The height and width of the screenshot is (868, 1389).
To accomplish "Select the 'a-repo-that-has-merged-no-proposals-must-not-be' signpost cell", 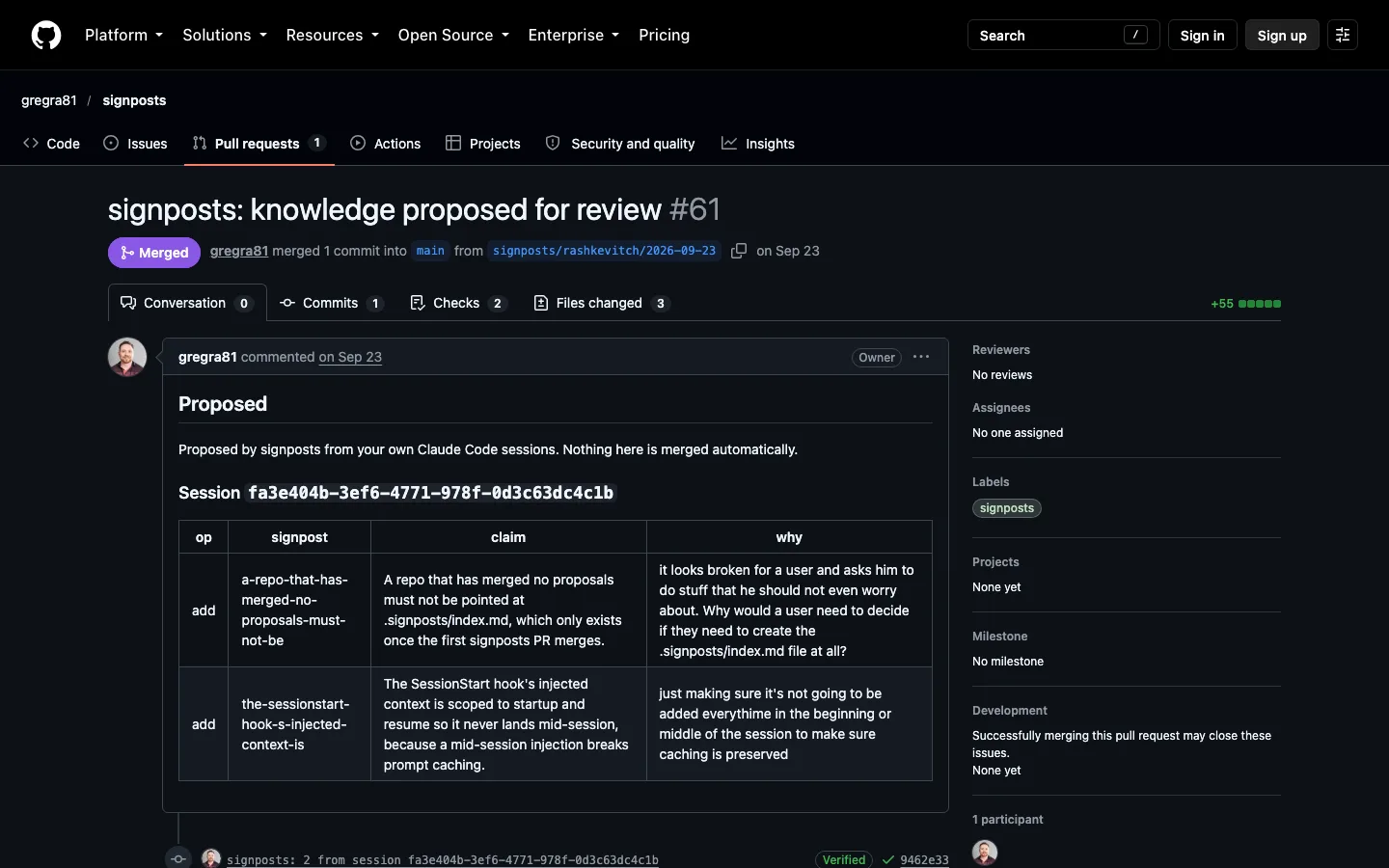I will point(299,610).
